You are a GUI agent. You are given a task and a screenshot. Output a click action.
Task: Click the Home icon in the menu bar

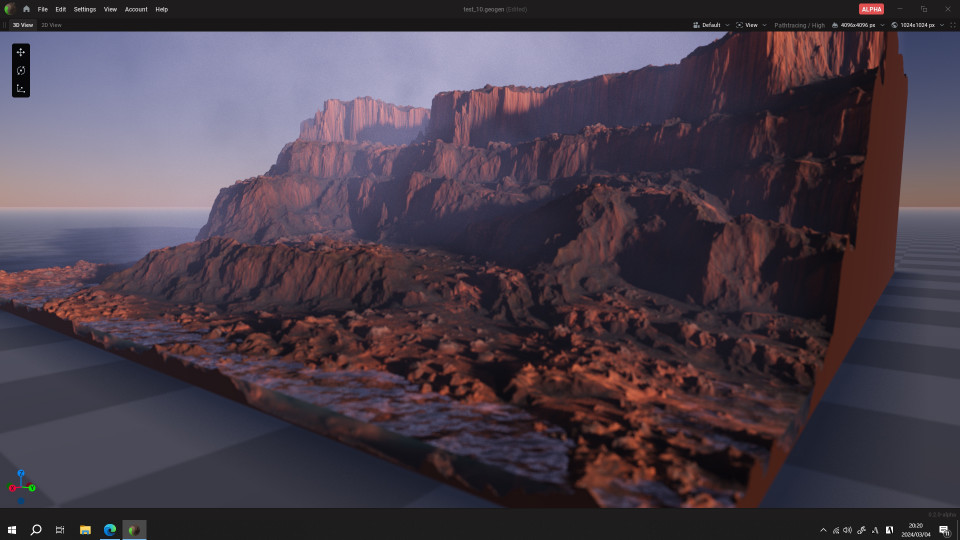pyautogui.click(x=26, y=9)
